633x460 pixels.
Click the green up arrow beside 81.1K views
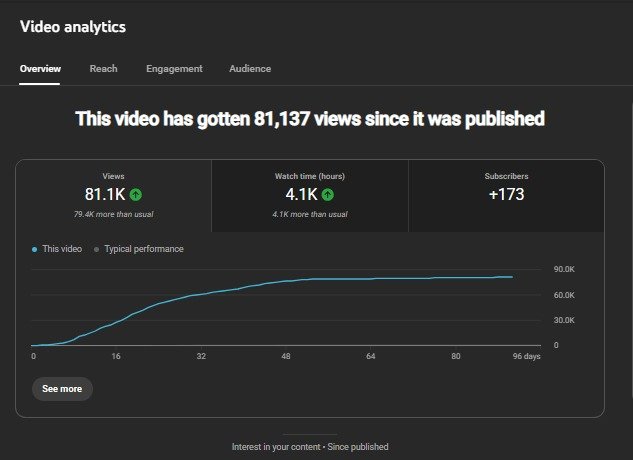pos(135,195)
